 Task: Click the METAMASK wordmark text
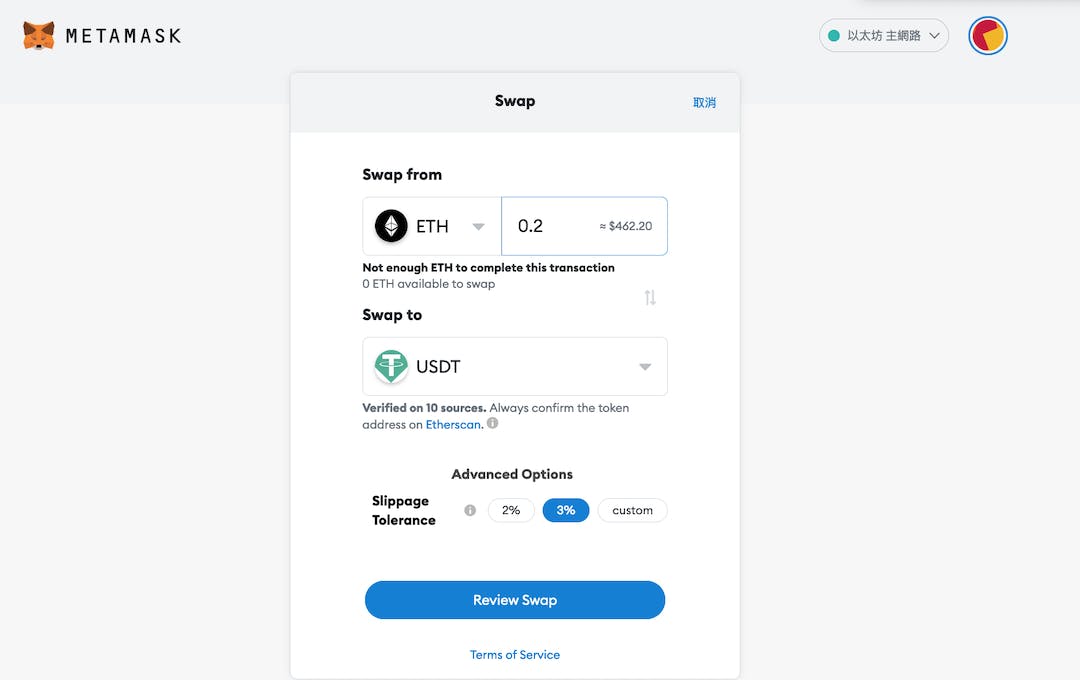coord(123,36)
